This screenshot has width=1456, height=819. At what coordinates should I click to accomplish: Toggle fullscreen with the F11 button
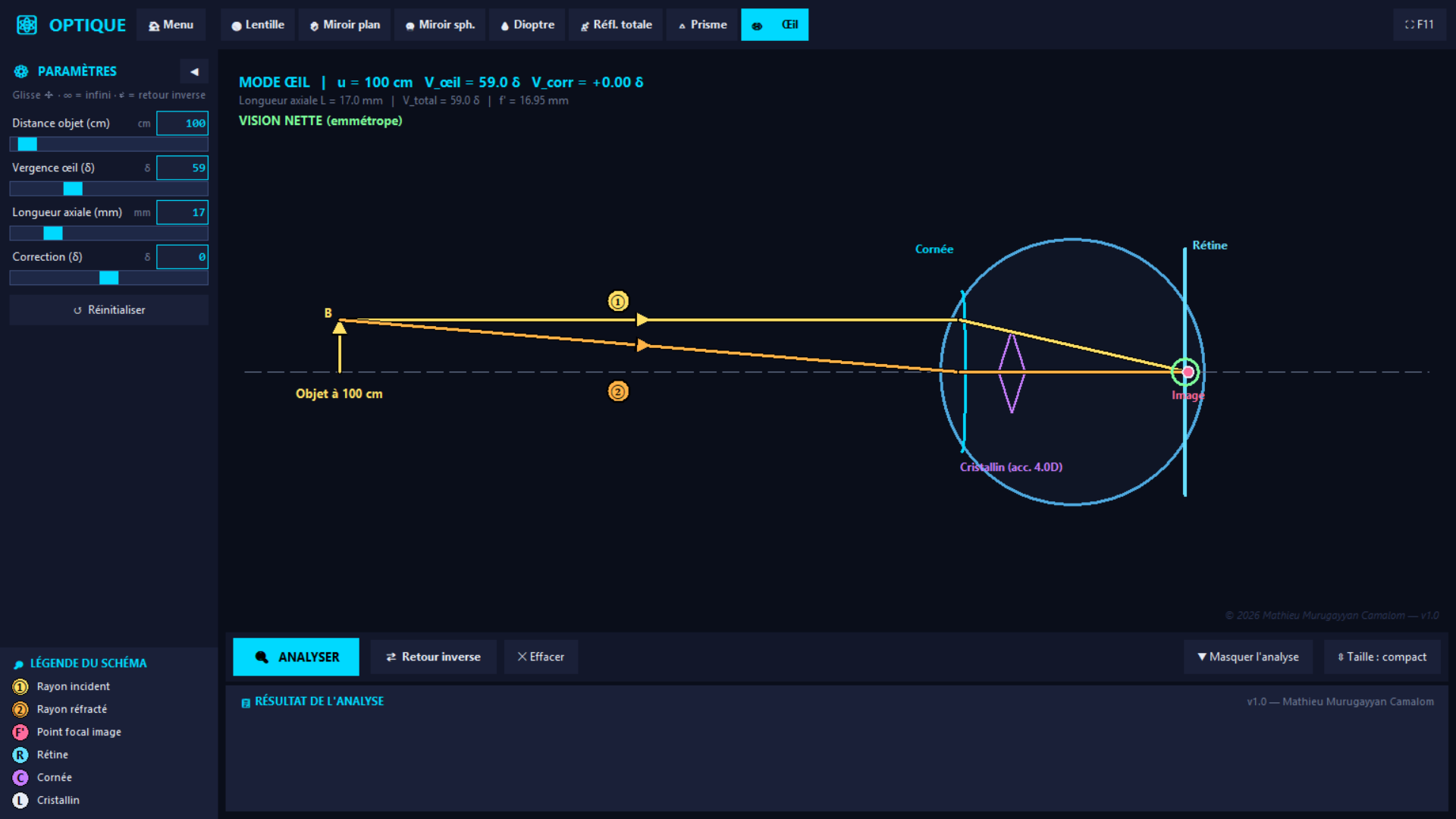coord(1419,25)
